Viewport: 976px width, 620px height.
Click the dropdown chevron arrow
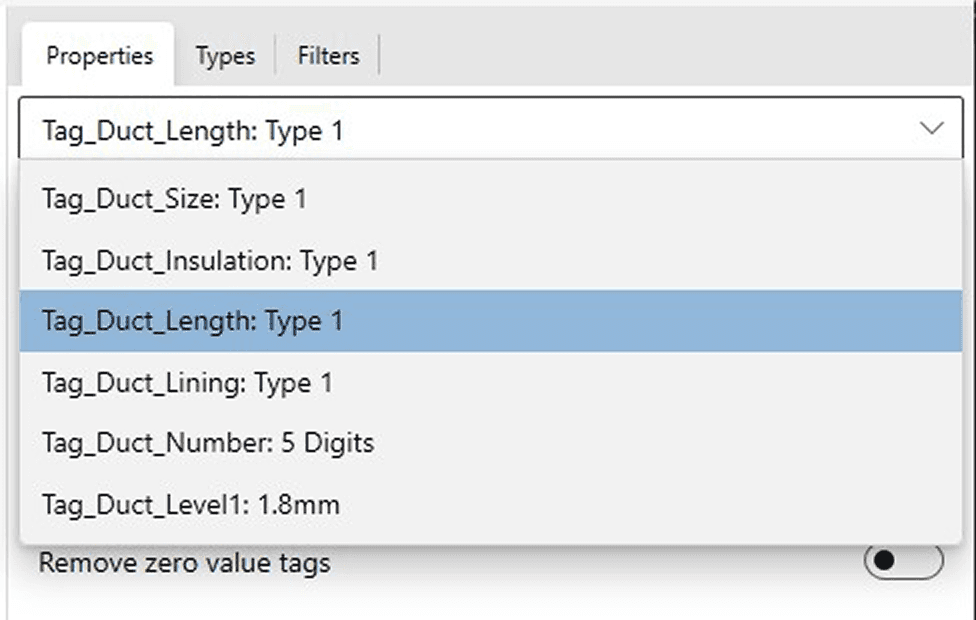[932, 128]
